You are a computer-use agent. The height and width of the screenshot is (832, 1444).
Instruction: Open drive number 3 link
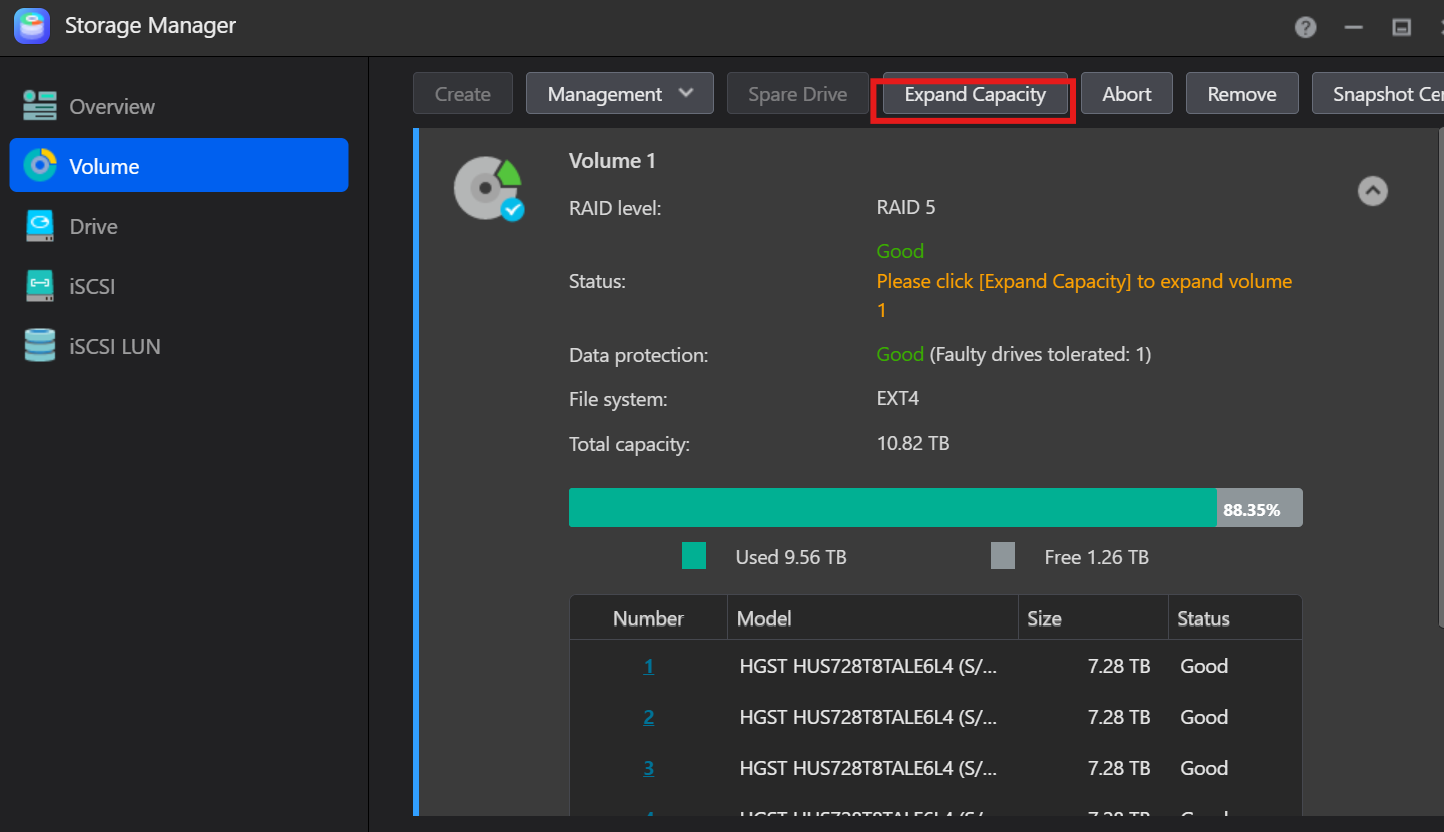pyautogui.click(x=648, y=768)
